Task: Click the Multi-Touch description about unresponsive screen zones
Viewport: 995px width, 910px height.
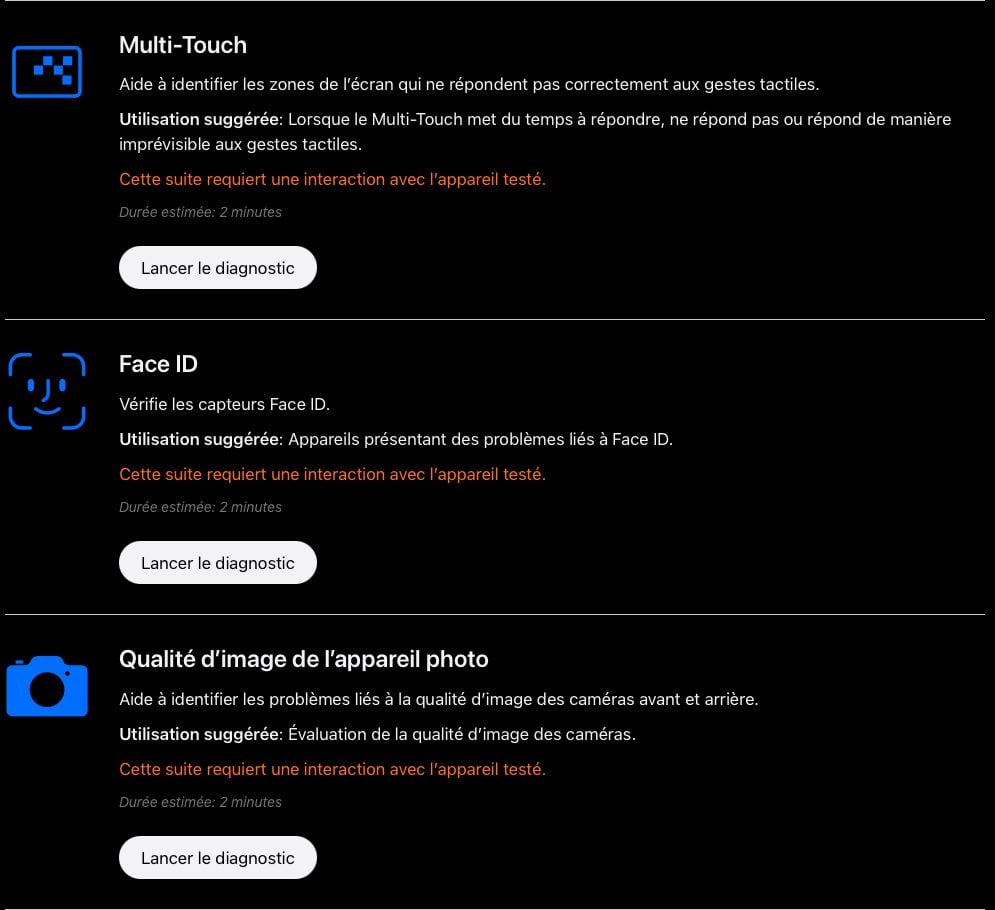Action: click(469, 84)
